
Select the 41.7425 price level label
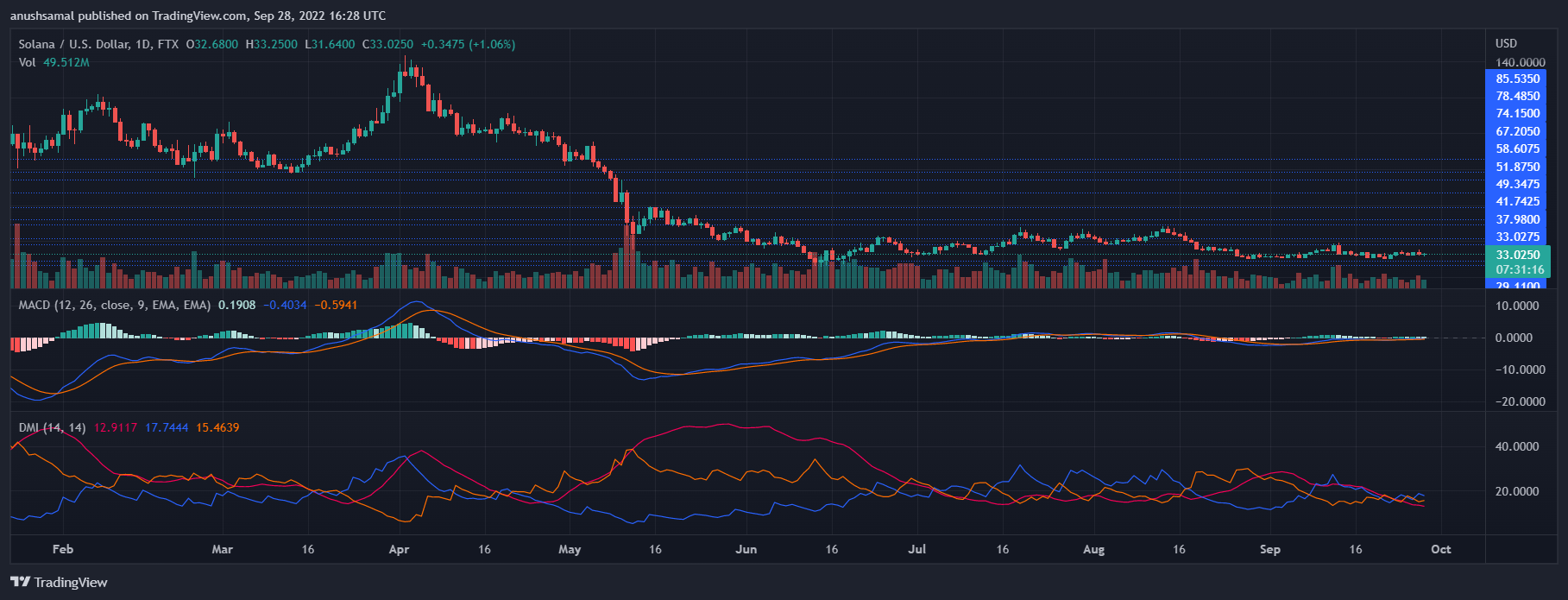[1518, 201]
